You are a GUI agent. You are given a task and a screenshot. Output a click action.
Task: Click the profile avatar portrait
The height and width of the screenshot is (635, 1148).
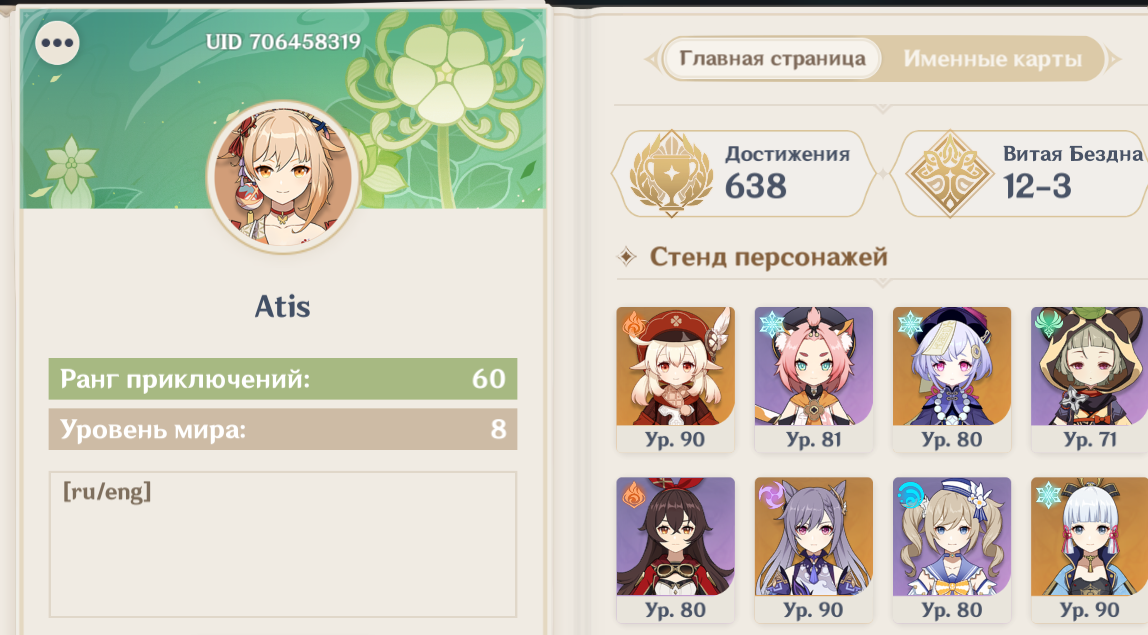pyautogui.click(x=283, y=177)
